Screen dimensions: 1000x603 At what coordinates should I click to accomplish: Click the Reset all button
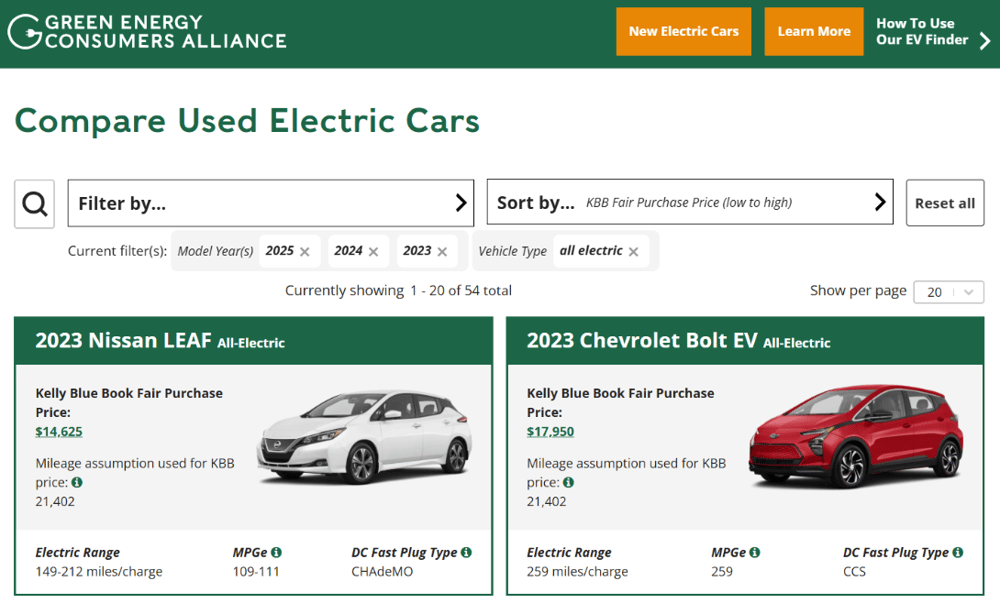click(x=944, y=202)
